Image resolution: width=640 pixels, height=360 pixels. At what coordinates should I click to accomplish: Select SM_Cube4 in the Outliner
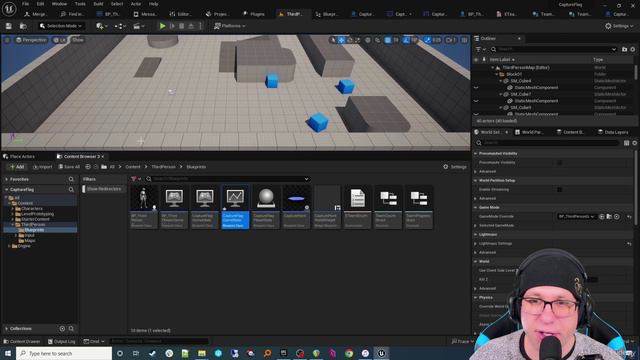coord(520,81)
